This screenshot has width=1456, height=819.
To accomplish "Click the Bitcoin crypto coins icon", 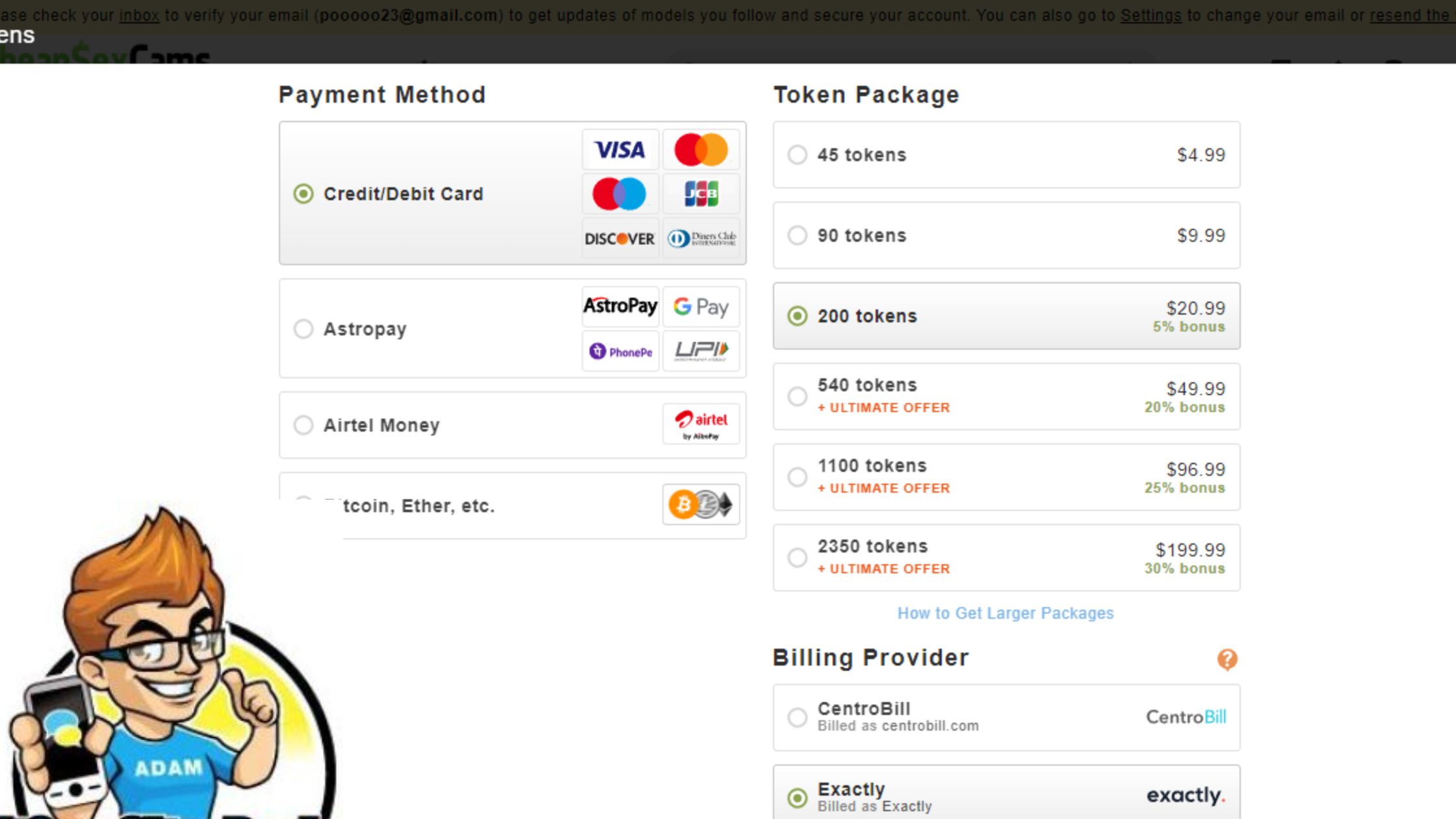I will click(x=701, y=504).
